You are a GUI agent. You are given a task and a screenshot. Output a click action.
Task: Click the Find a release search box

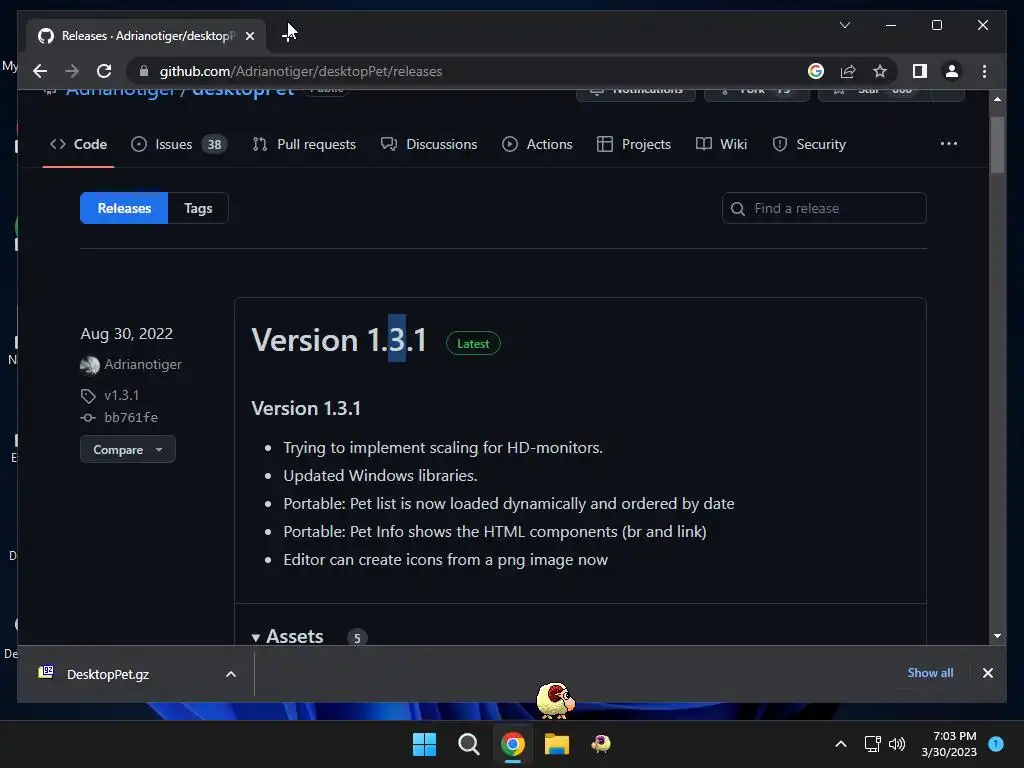(x=824, y=208)
